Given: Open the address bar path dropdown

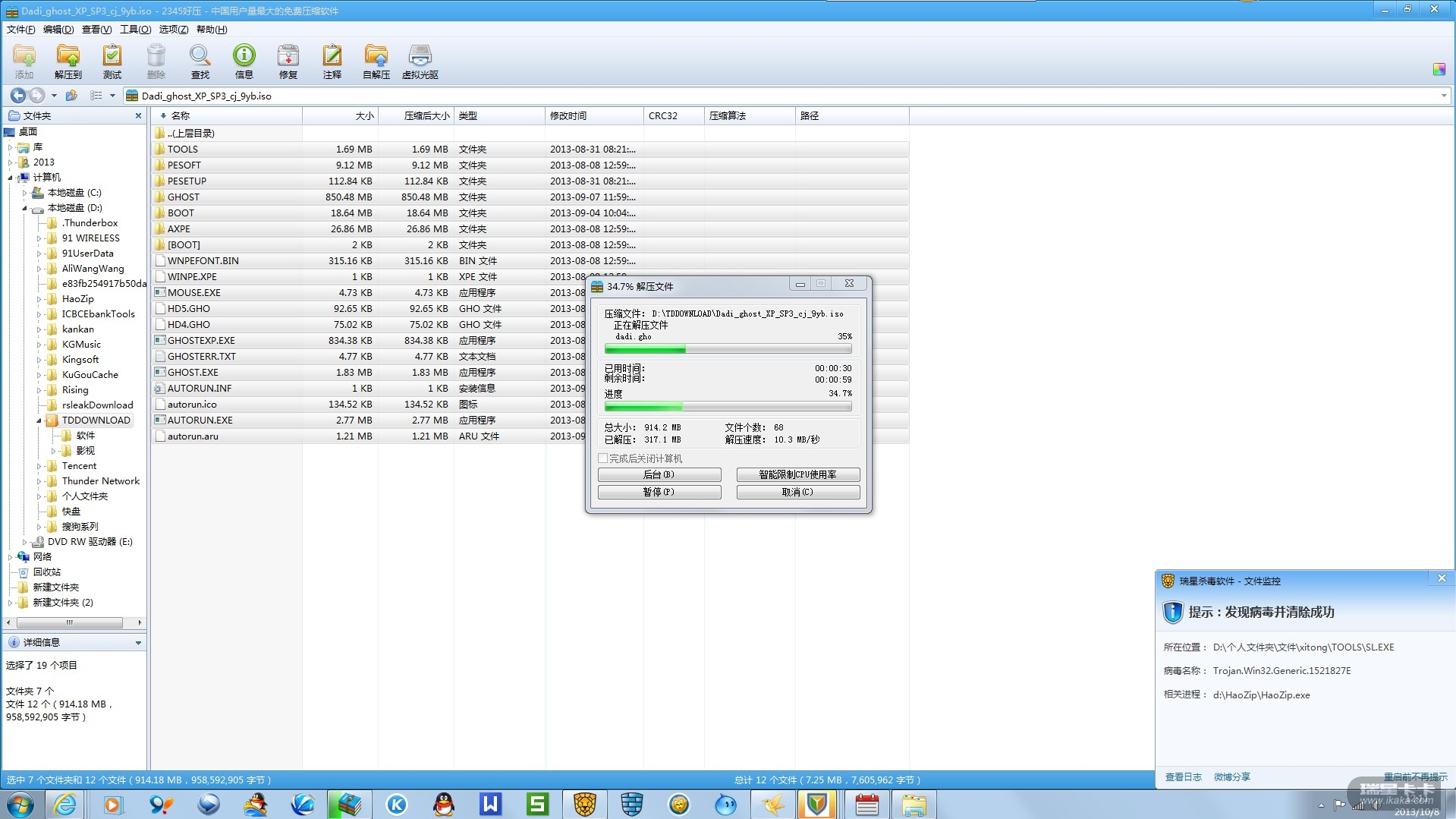Looking at the screenshot, I should pos(1443,96).
